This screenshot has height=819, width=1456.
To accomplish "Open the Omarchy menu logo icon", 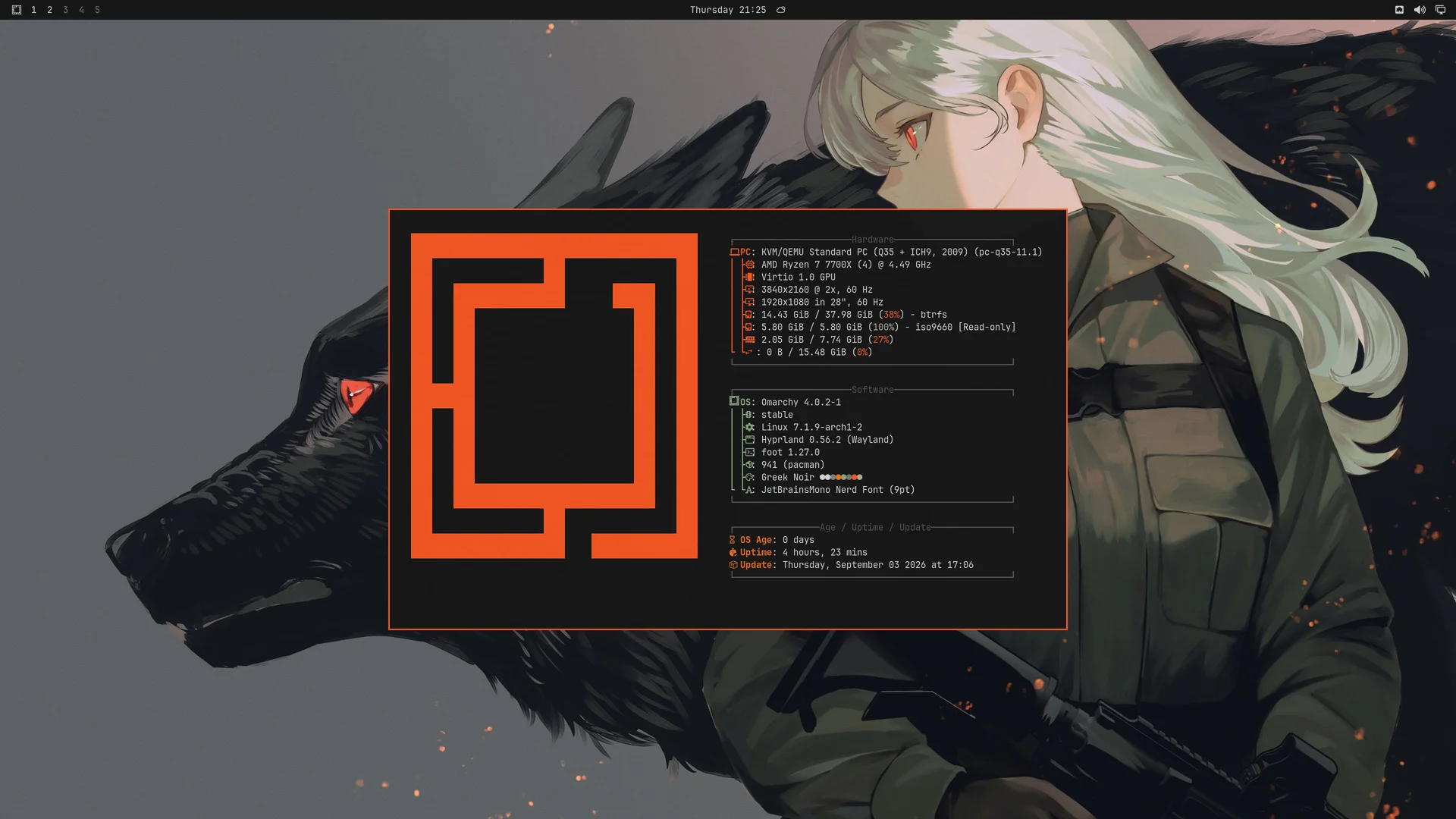I will tap(17, 10).
